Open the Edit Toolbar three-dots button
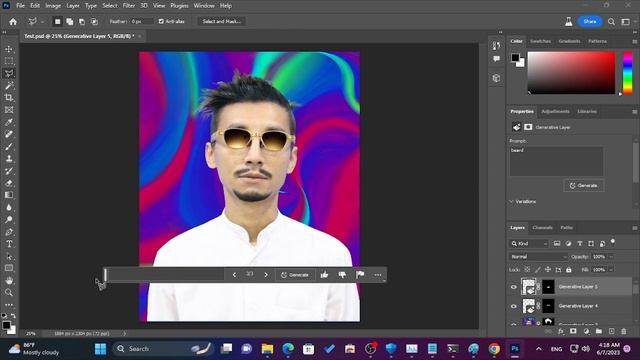The height and width of the screenshot is (360, 640). point(9,304)
